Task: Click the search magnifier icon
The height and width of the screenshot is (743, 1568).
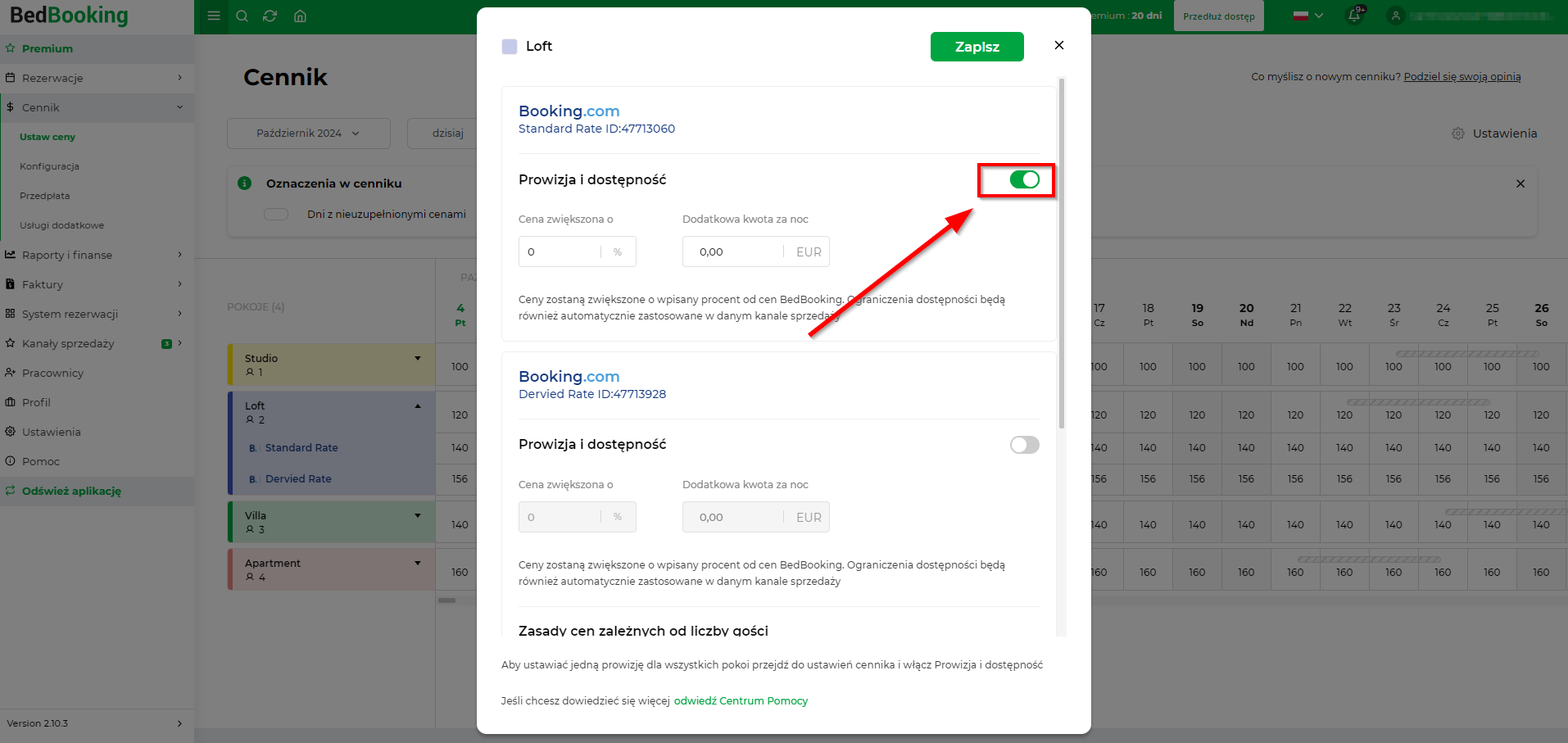Action: pyautogui.click(x=242, y=16)
